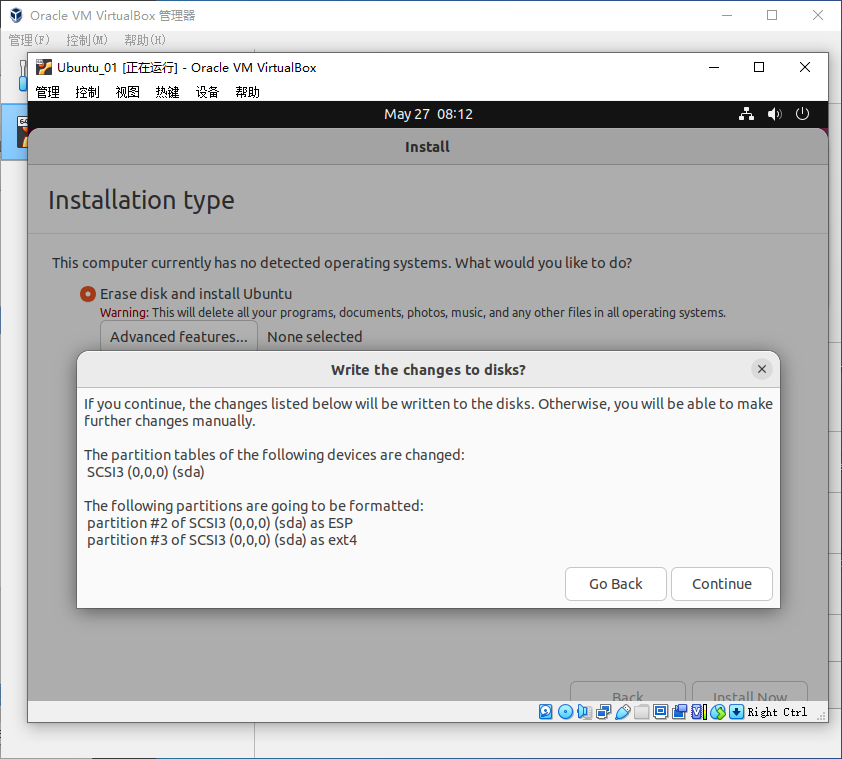Click the Go Back button
The width and height of the screenshot is (842, 759).
click(x=615, y=584)
